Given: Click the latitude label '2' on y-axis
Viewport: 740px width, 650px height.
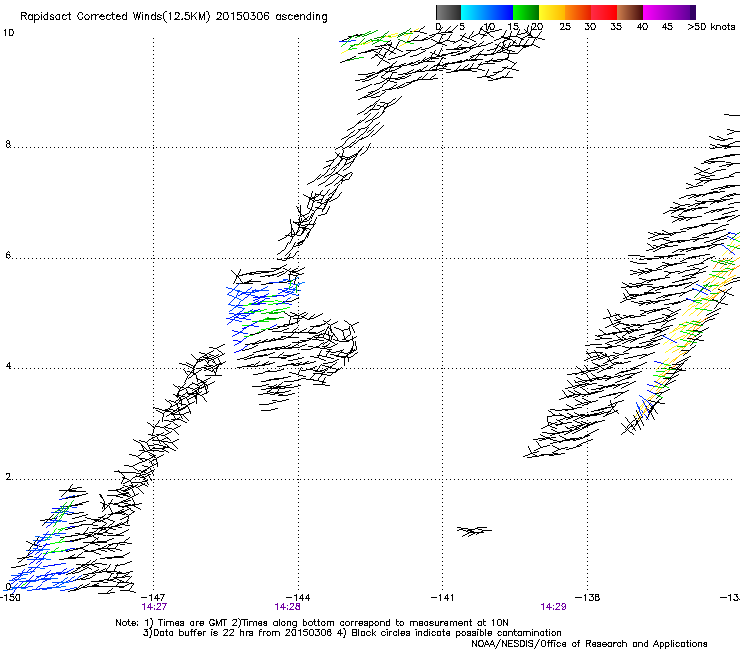Looking at the screenshot, I should point(8,477).
